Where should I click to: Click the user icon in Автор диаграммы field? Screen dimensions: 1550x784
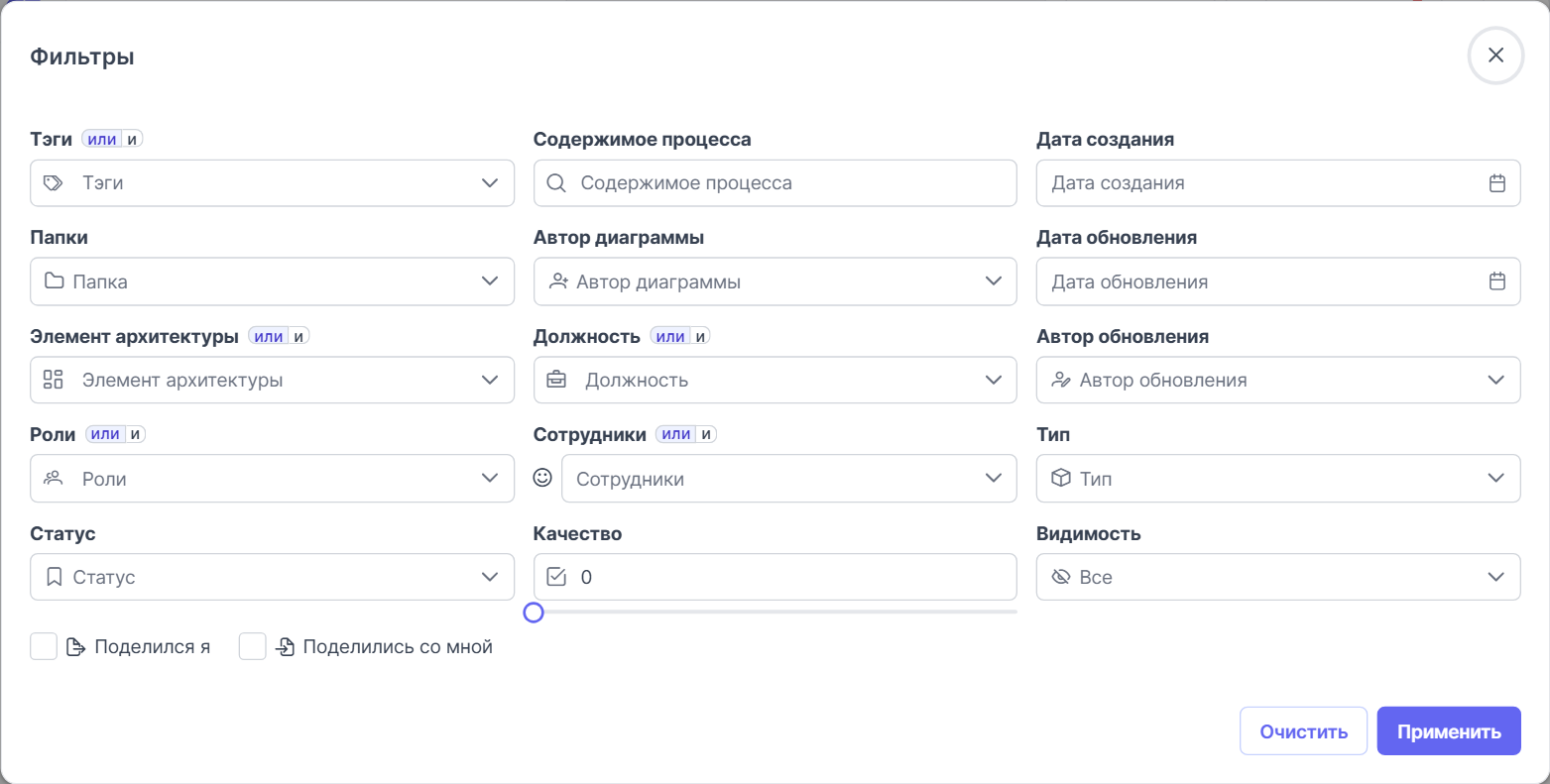[x=558, y=281]
